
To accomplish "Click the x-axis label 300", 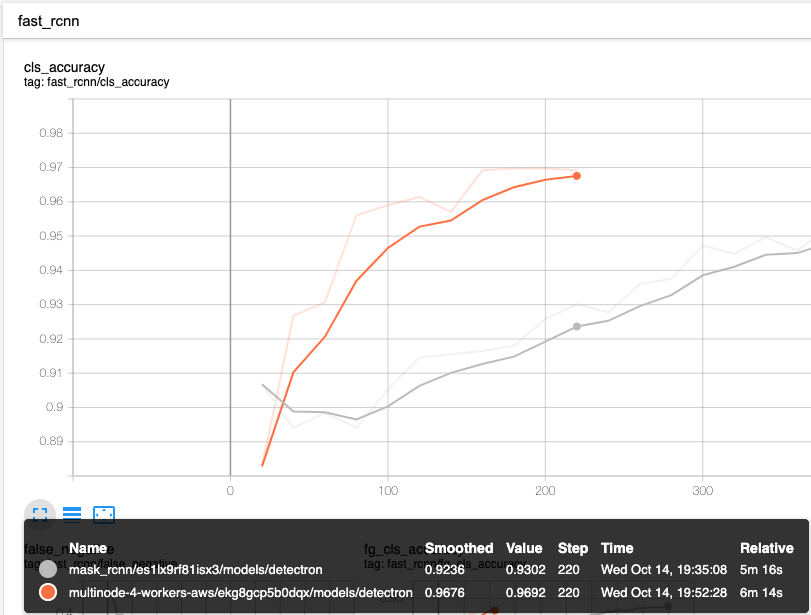I will (702, 490).
